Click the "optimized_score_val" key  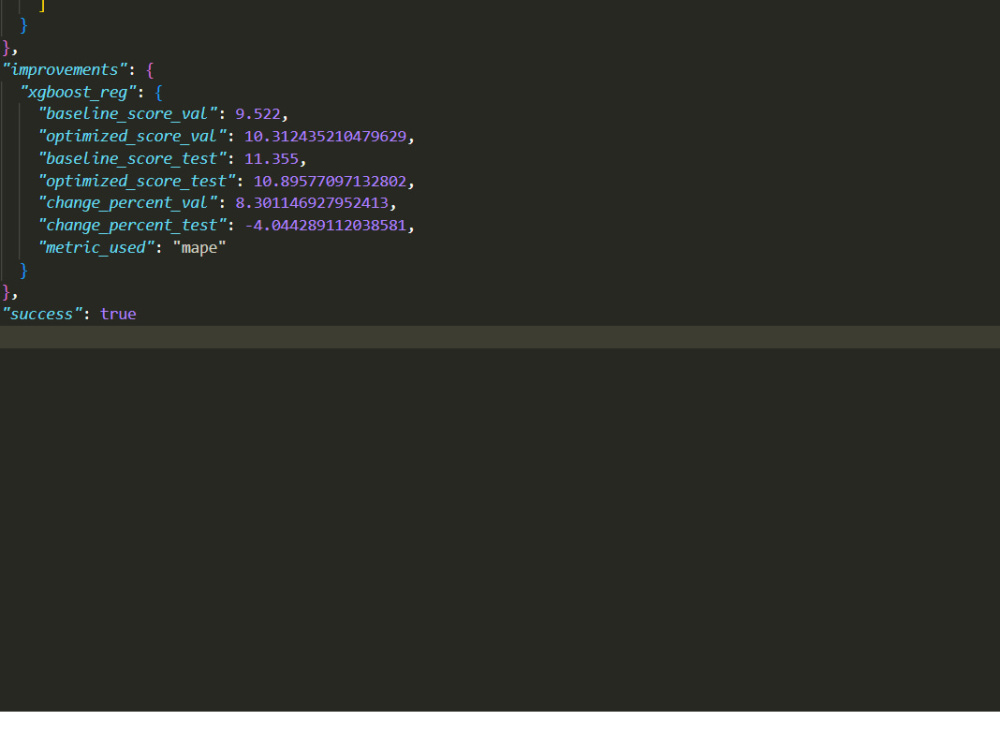point(132,136)
